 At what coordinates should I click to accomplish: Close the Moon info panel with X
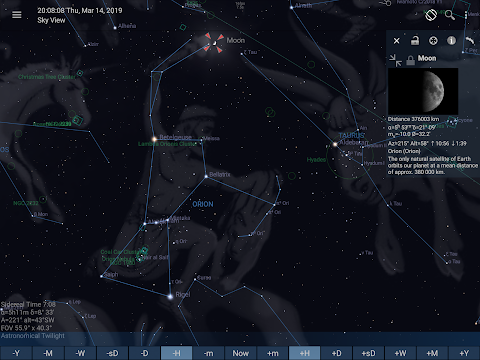396,41
